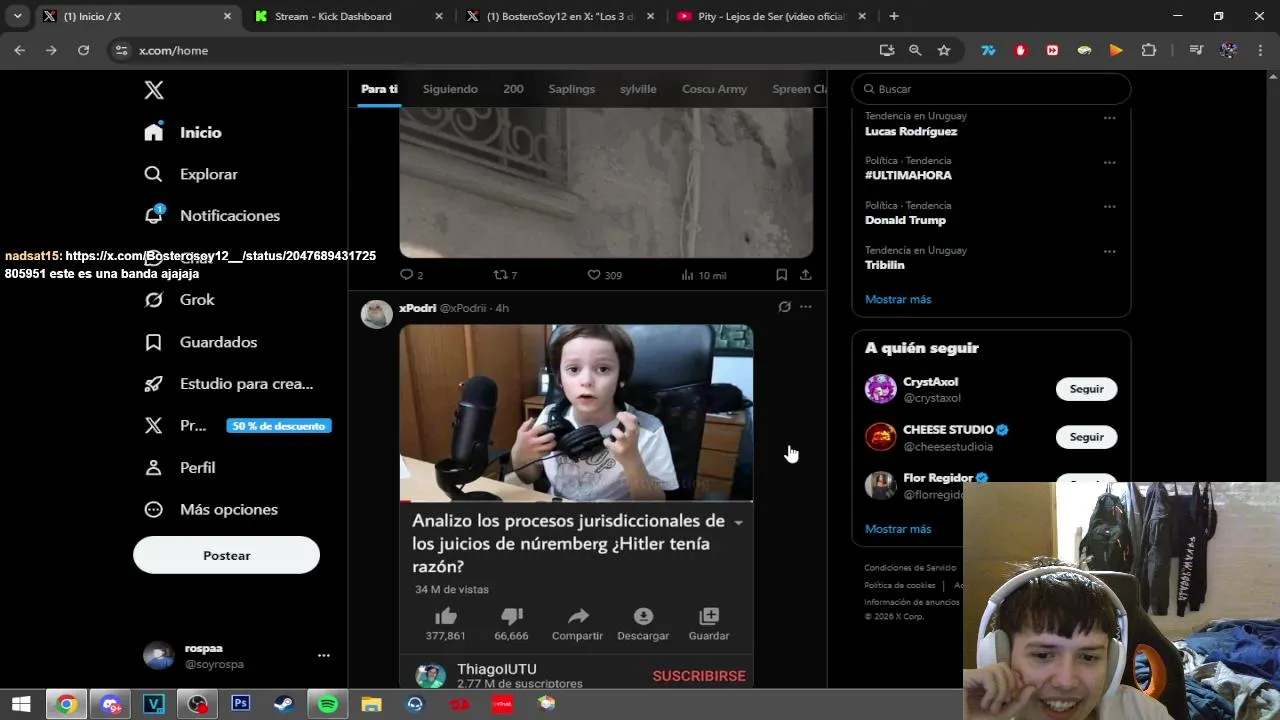Viewport: 1280px width, 720px height.
Task: Open a new browser tab
Action: point(894,16)
